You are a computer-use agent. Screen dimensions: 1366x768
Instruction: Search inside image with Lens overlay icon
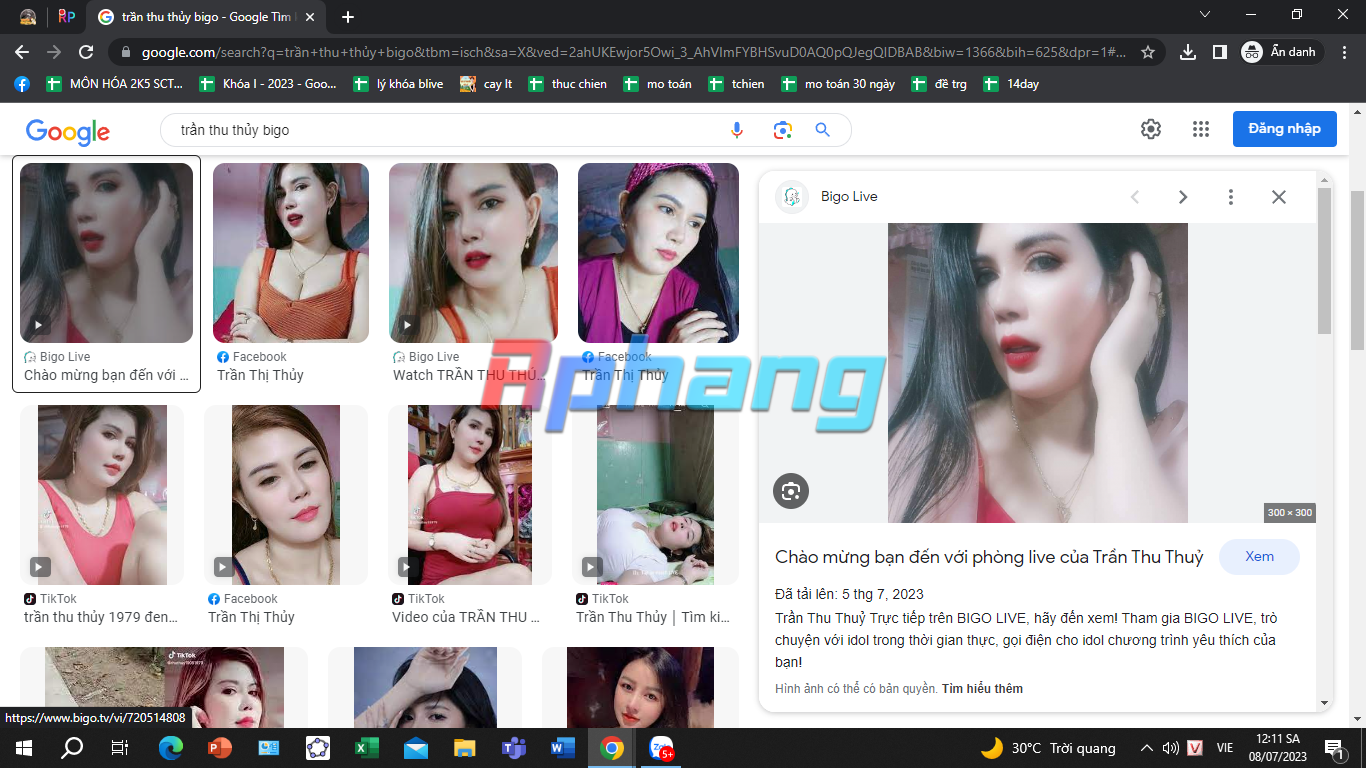pyautogui.click(x=791, y=491)
